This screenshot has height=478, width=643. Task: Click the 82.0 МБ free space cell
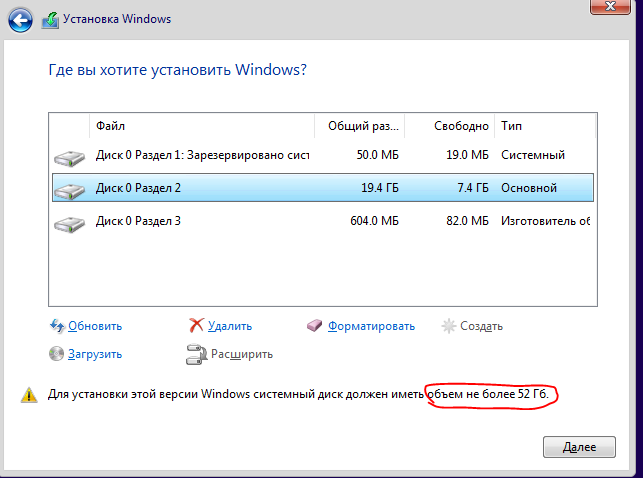coord(467,221)
